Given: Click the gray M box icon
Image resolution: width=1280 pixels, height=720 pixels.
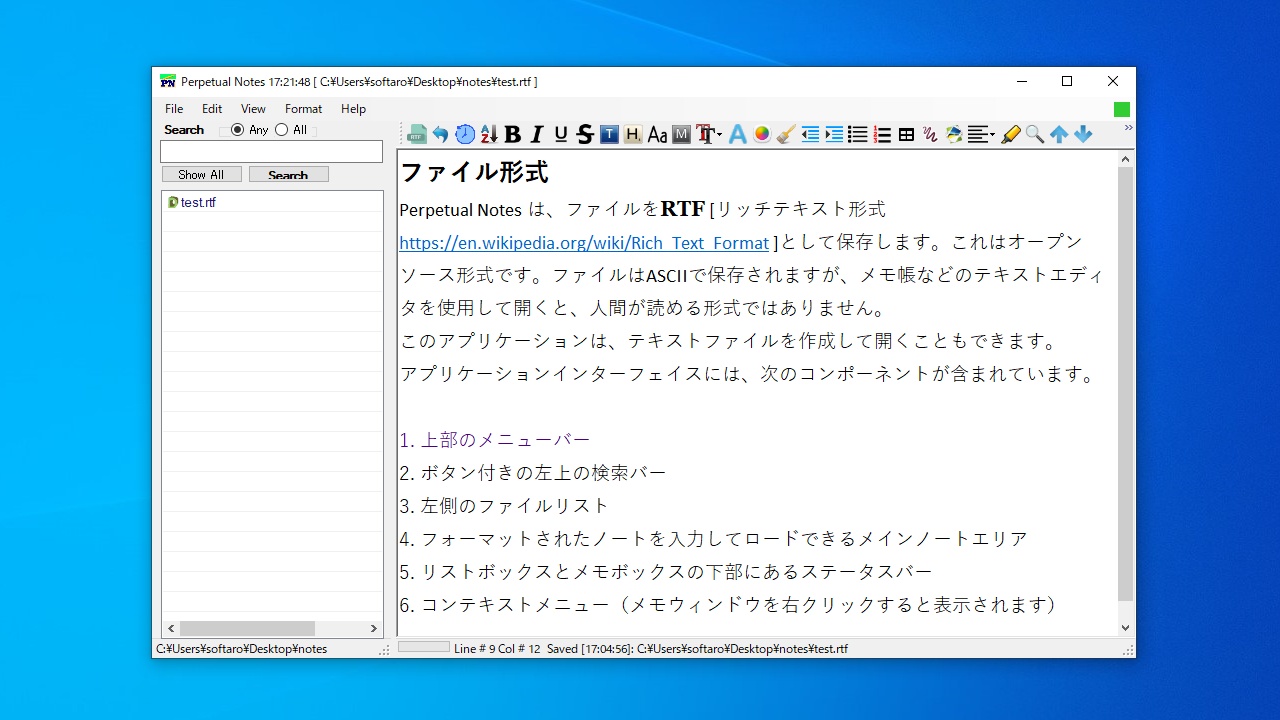Looking at the screenshot, I should [x=681, y=134].
